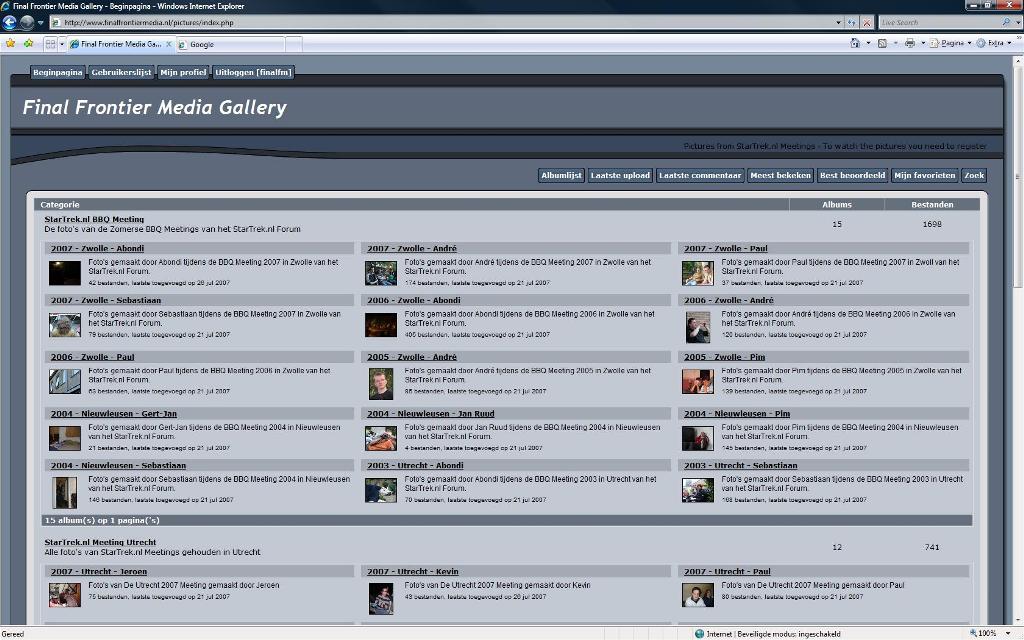Open a new blank tab
This screenshot has width=1024, height=640.
(294, 44)
